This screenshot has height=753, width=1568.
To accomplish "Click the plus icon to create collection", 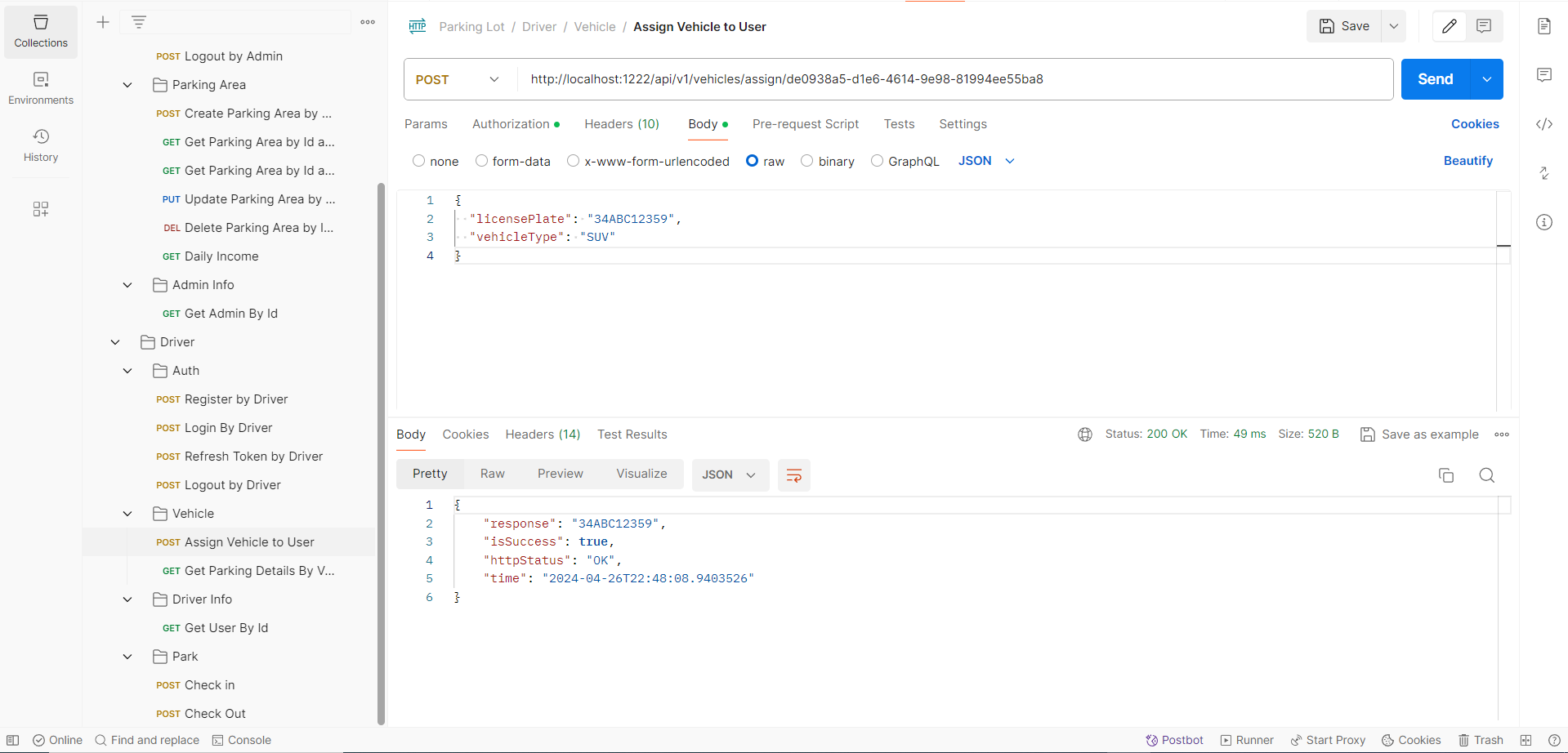I will (x=103, y=22).
